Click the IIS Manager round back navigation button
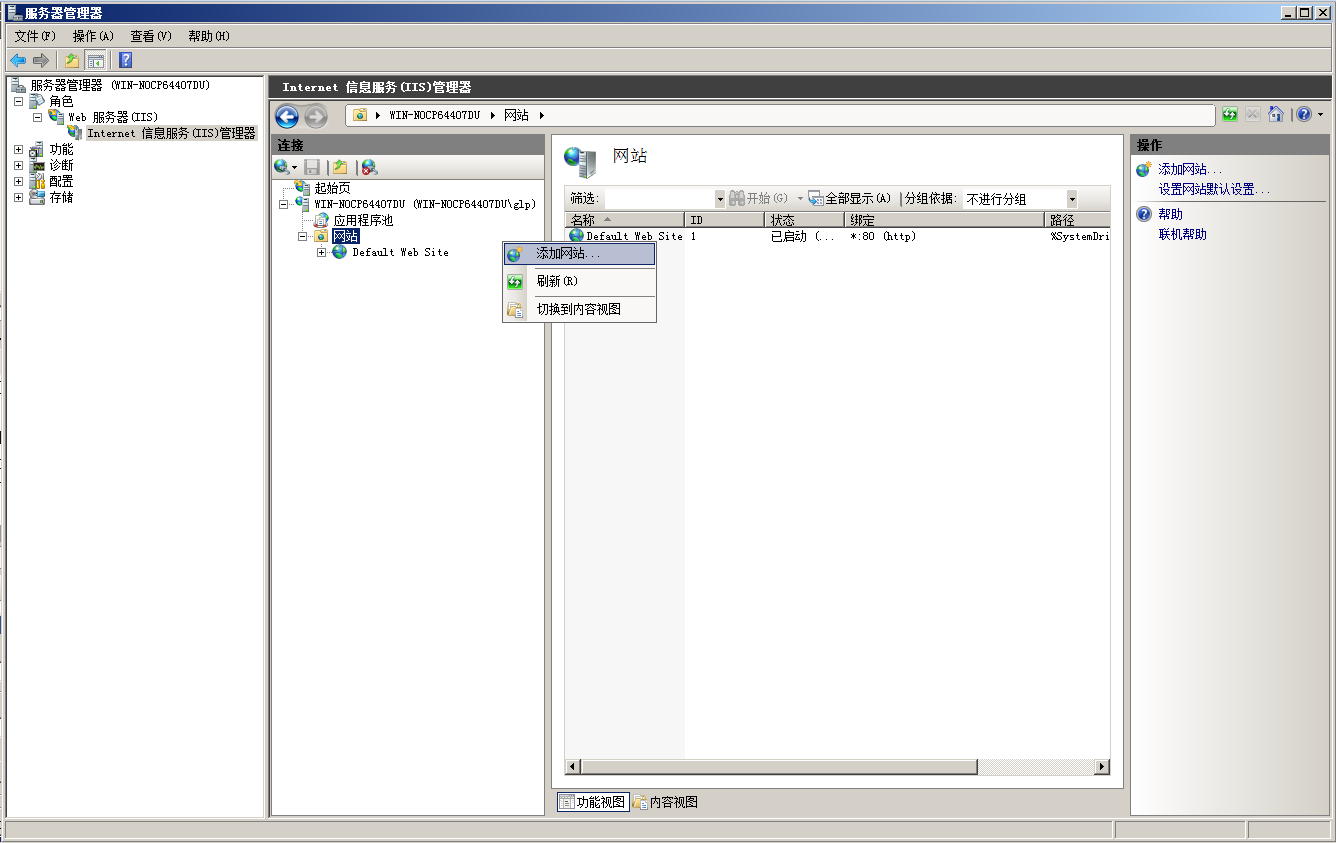Viewport: 1336px width, 843px height. pyautogui.click(x=287, y=117)
